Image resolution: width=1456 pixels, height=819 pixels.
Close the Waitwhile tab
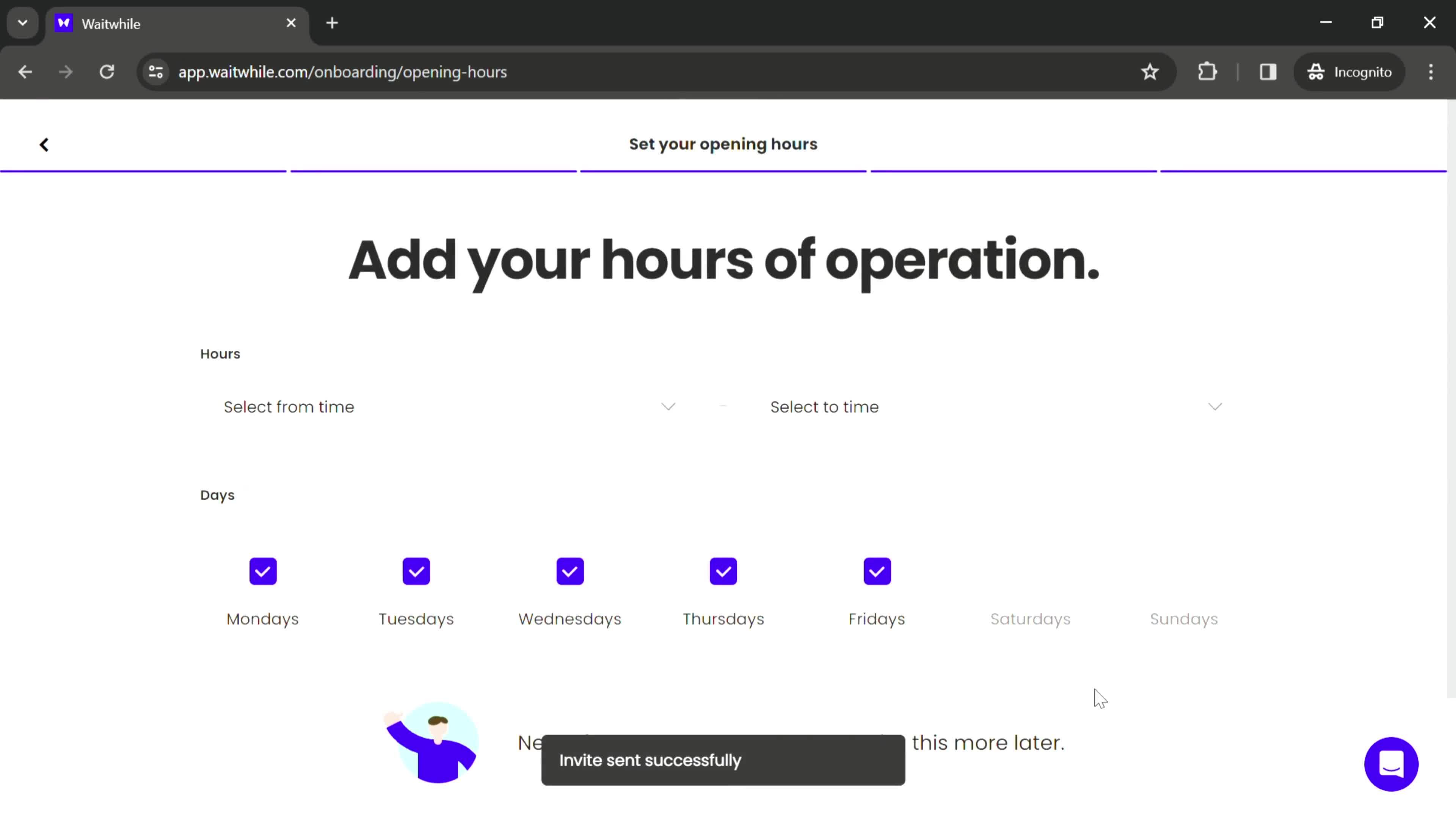tap(291, 23)
